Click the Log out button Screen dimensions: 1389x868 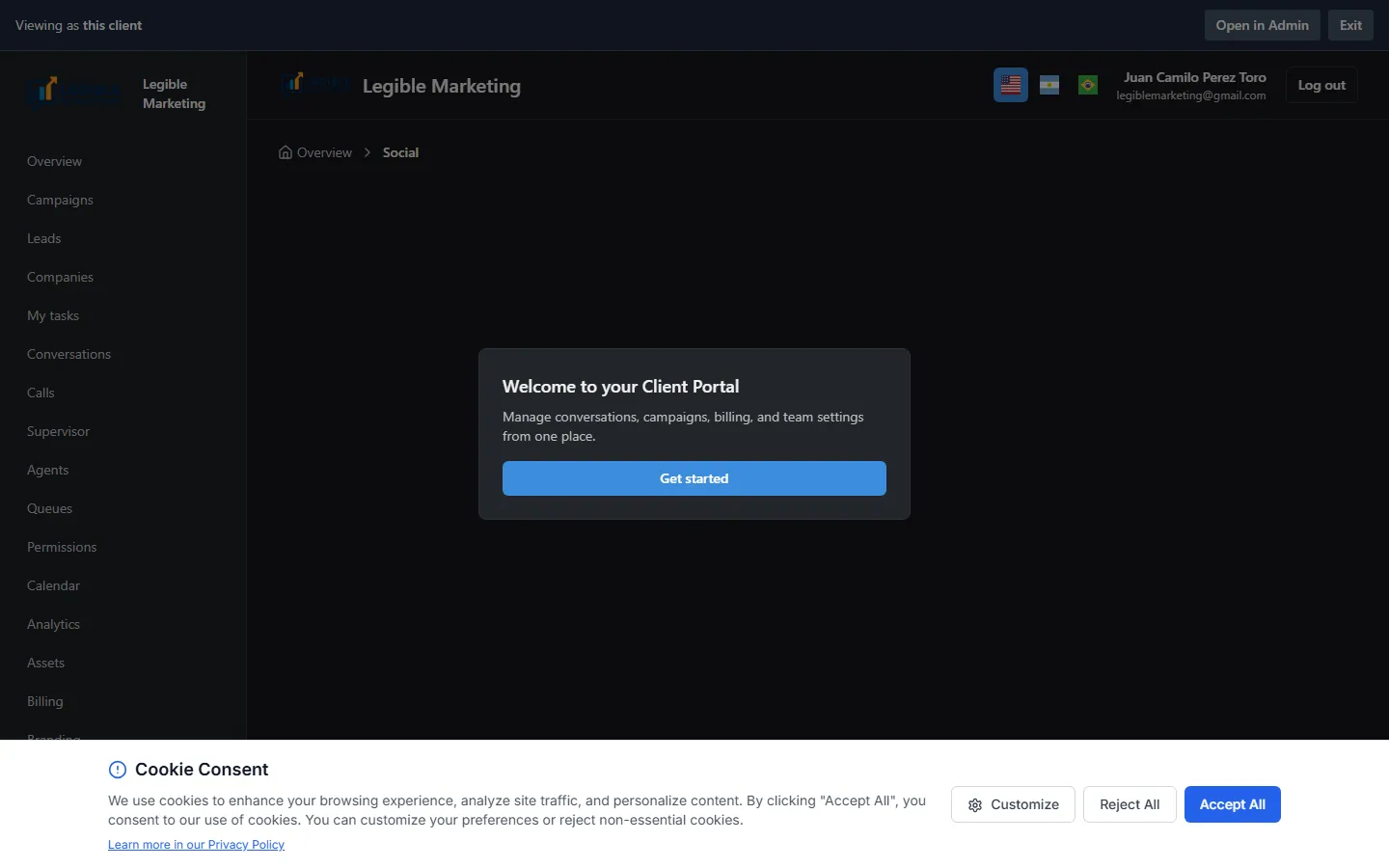[x=1321, y=85]
